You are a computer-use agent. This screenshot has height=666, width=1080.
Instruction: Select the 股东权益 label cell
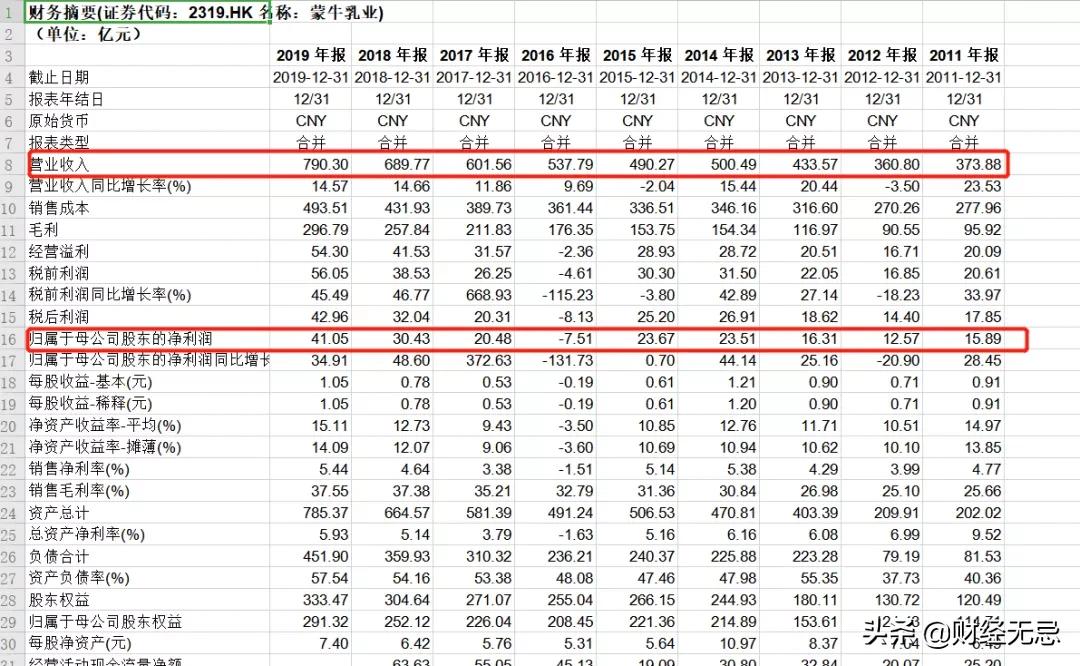(60, 600)
